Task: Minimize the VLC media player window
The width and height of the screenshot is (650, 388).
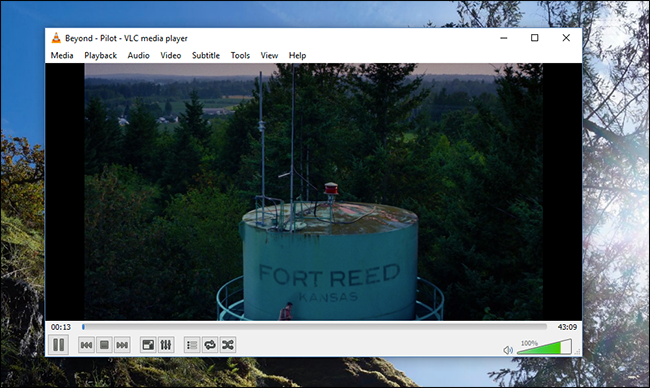Action: click(504, 38)
